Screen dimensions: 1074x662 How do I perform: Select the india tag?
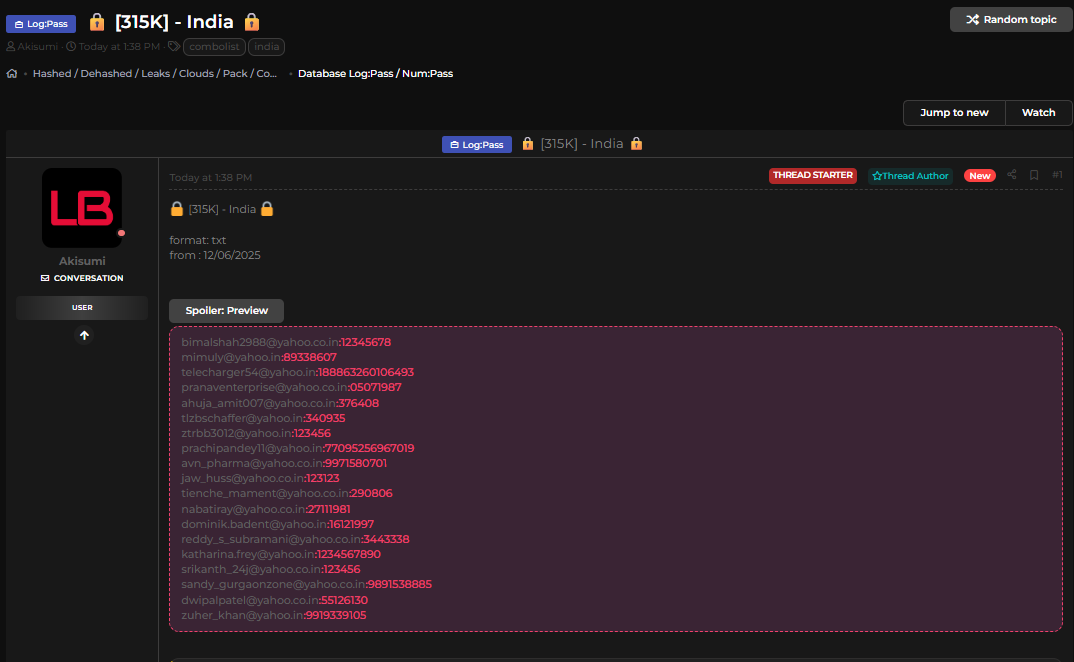(x=266, y=46)
